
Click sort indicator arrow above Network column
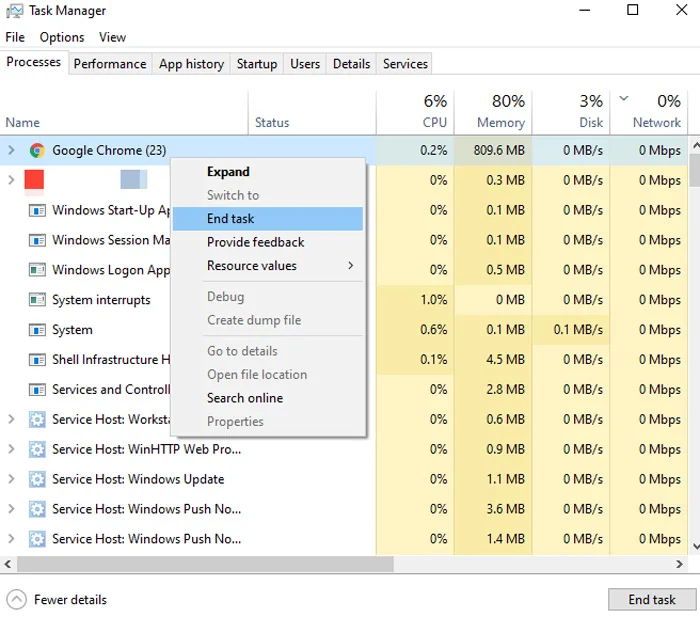624,98
